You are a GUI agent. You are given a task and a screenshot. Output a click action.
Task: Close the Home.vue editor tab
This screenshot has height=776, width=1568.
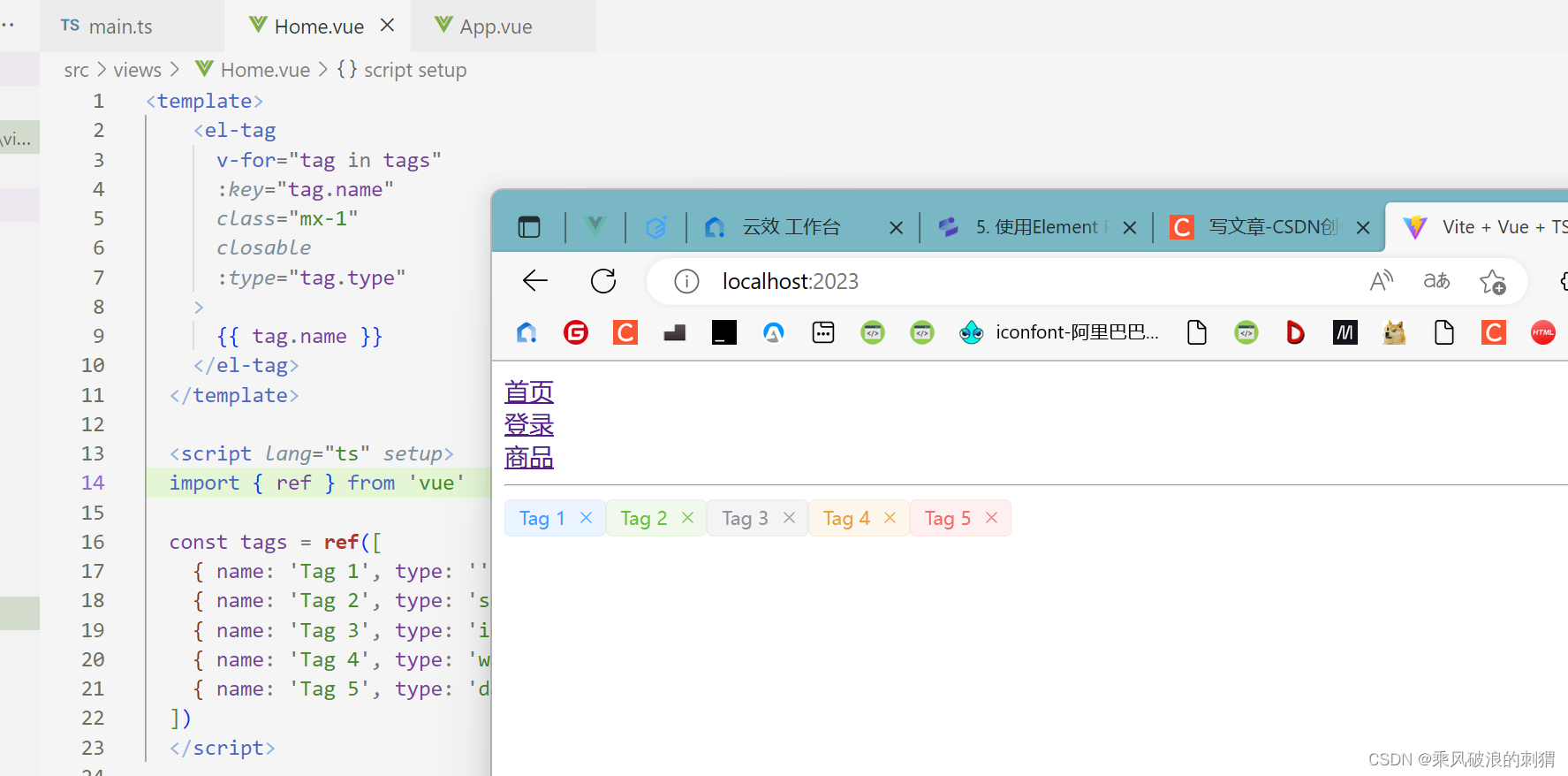coord(387,26)
